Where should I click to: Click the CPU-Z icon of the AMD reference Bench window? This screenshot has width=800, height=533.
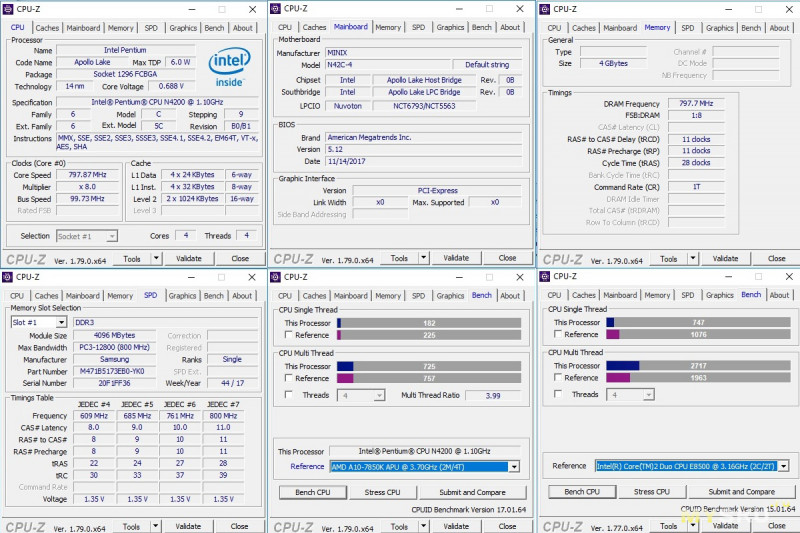tap(276, 277)
